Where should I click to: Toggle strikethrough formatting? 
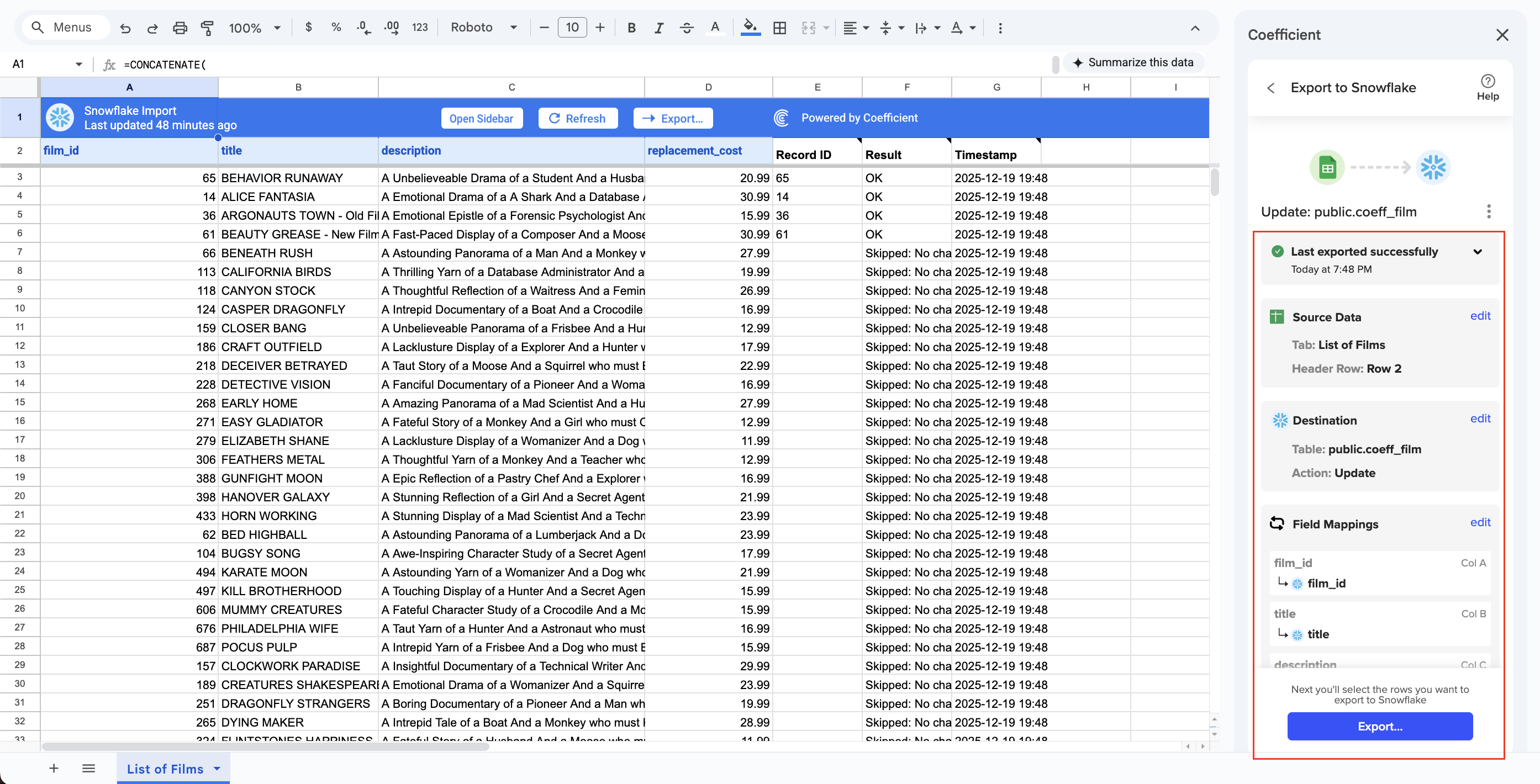pyautogui.click(x=686, y=28)
